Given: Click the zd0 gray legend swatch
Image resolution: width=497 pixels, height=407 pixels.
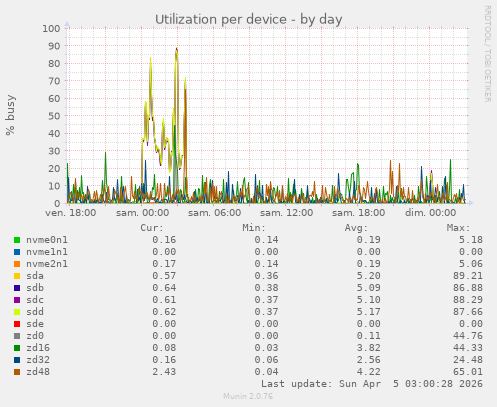Looking at the screenshot, I should pyautogui.click(x=17, y=336).
